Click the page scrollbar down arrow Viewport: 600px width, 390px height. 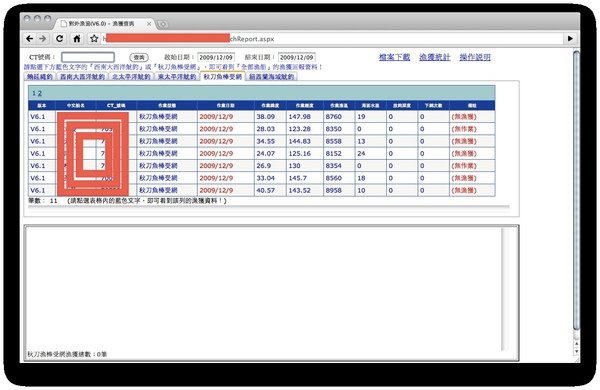[x=577, y=351]
